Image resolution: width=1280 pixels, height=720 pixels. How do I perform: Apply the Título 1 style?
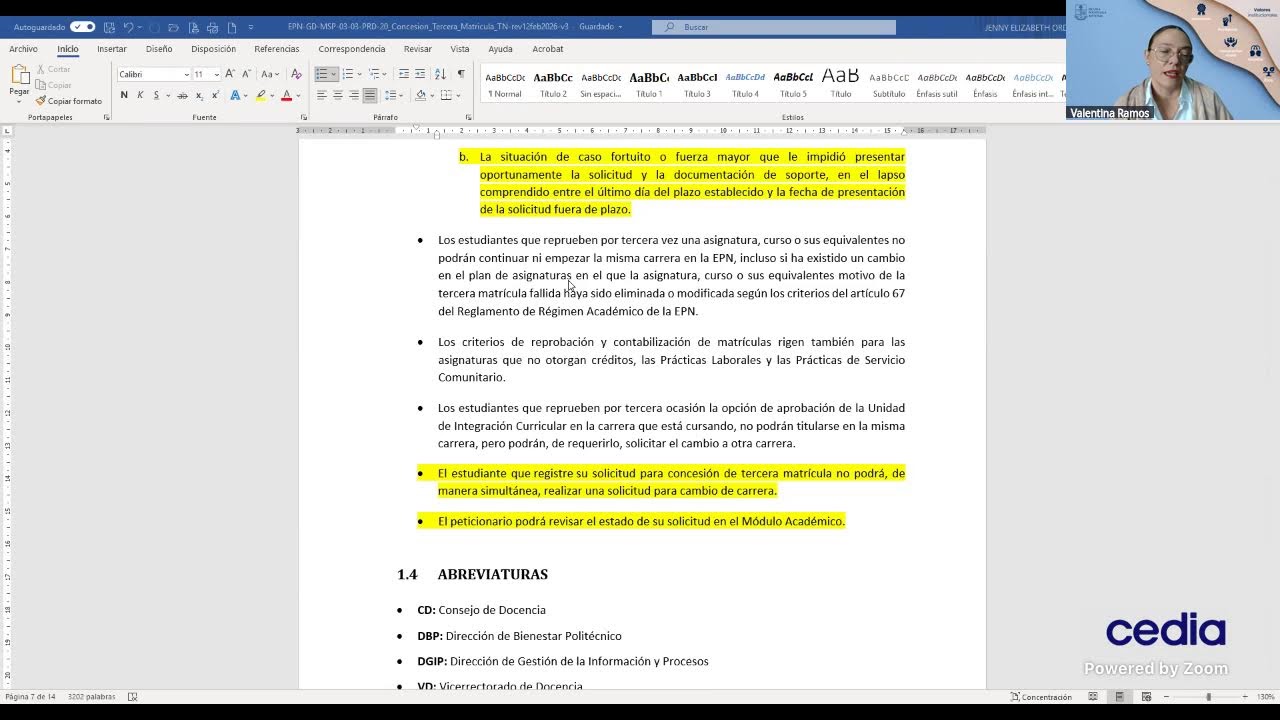(649, 84)
